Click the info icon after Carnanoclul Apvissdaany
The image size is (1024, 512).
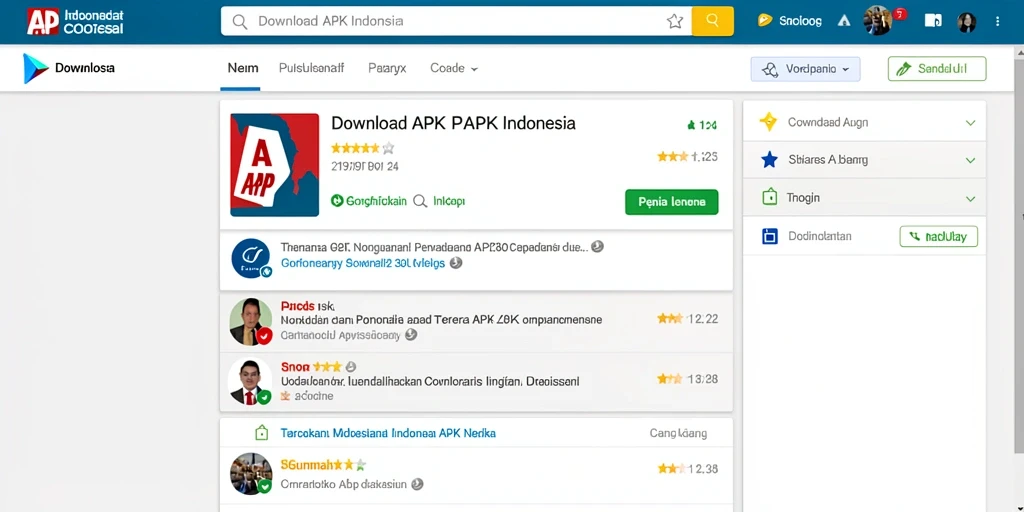click(x=411, y=335)
